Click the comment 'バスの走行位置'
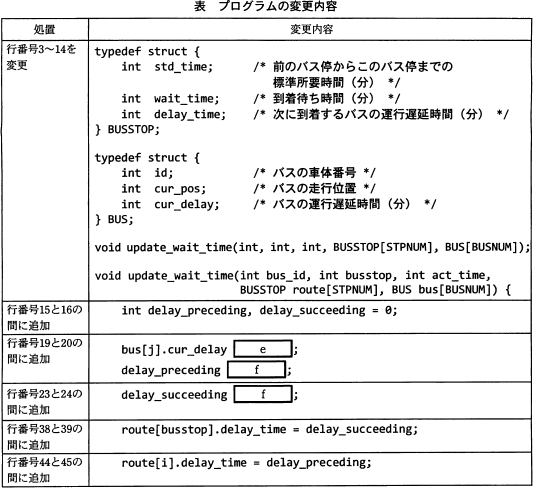 point(314,188)
